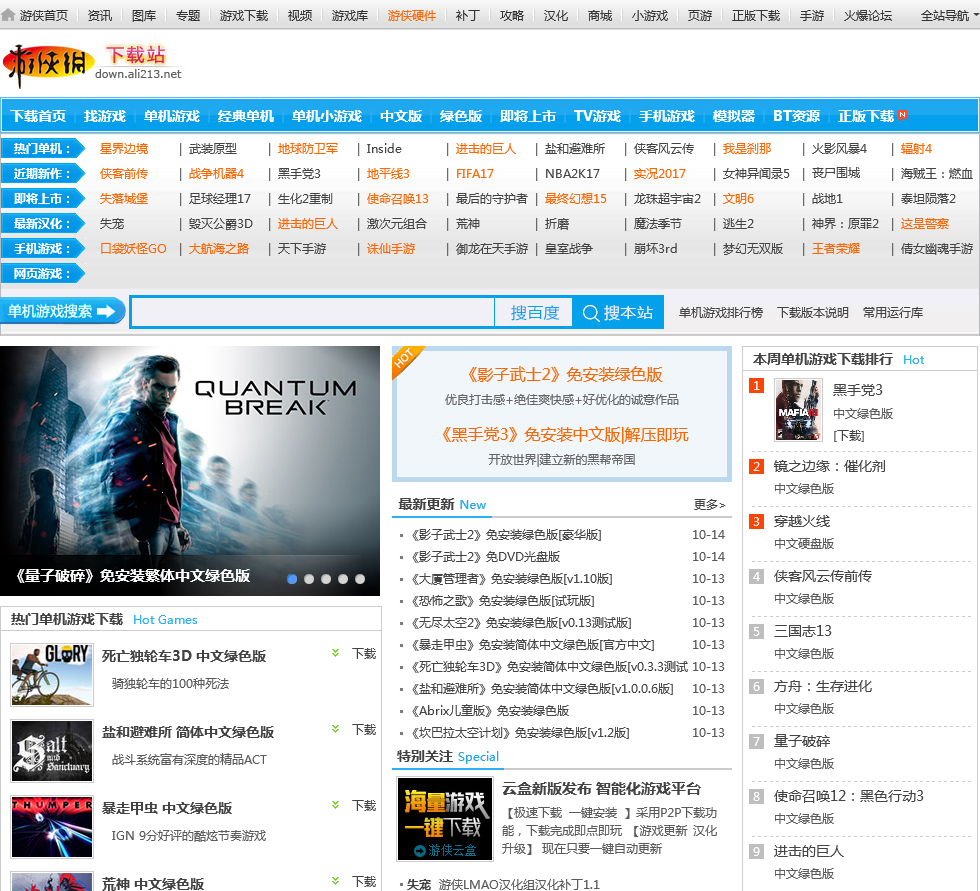The width and height of the screenshot is (980, 891).
Task: Click the arrow icon in 单机游戏搜索 label
Action: pos(106,311)
